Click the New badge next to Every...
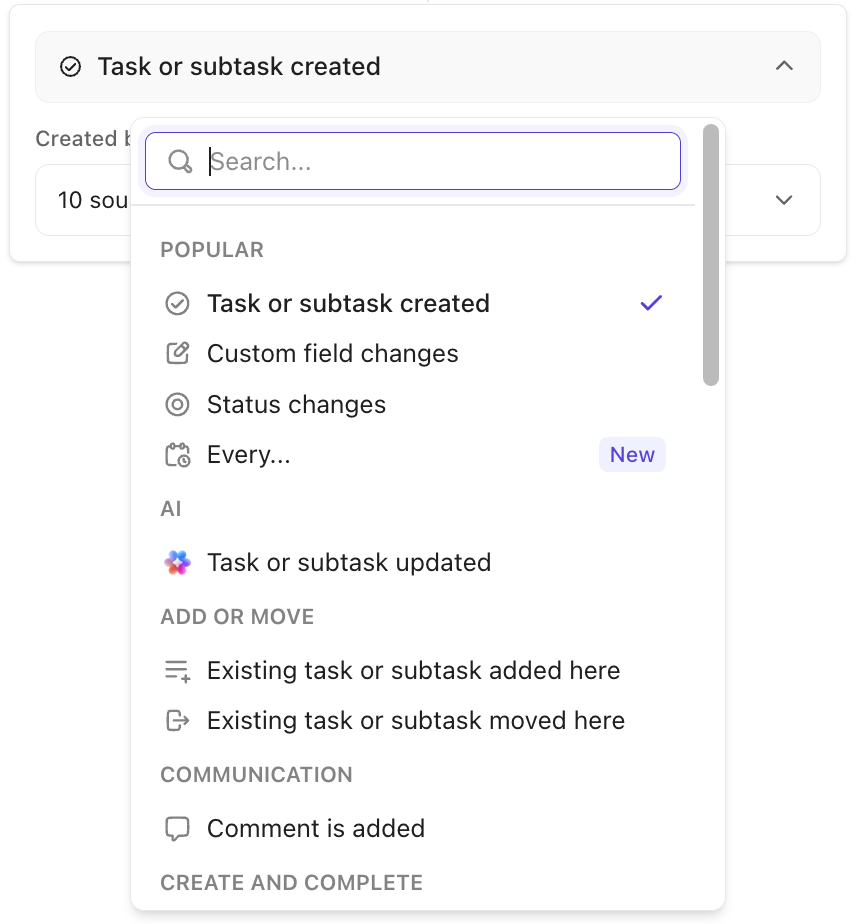The width and height of the screenshot is (856, 924). point(632,454)
